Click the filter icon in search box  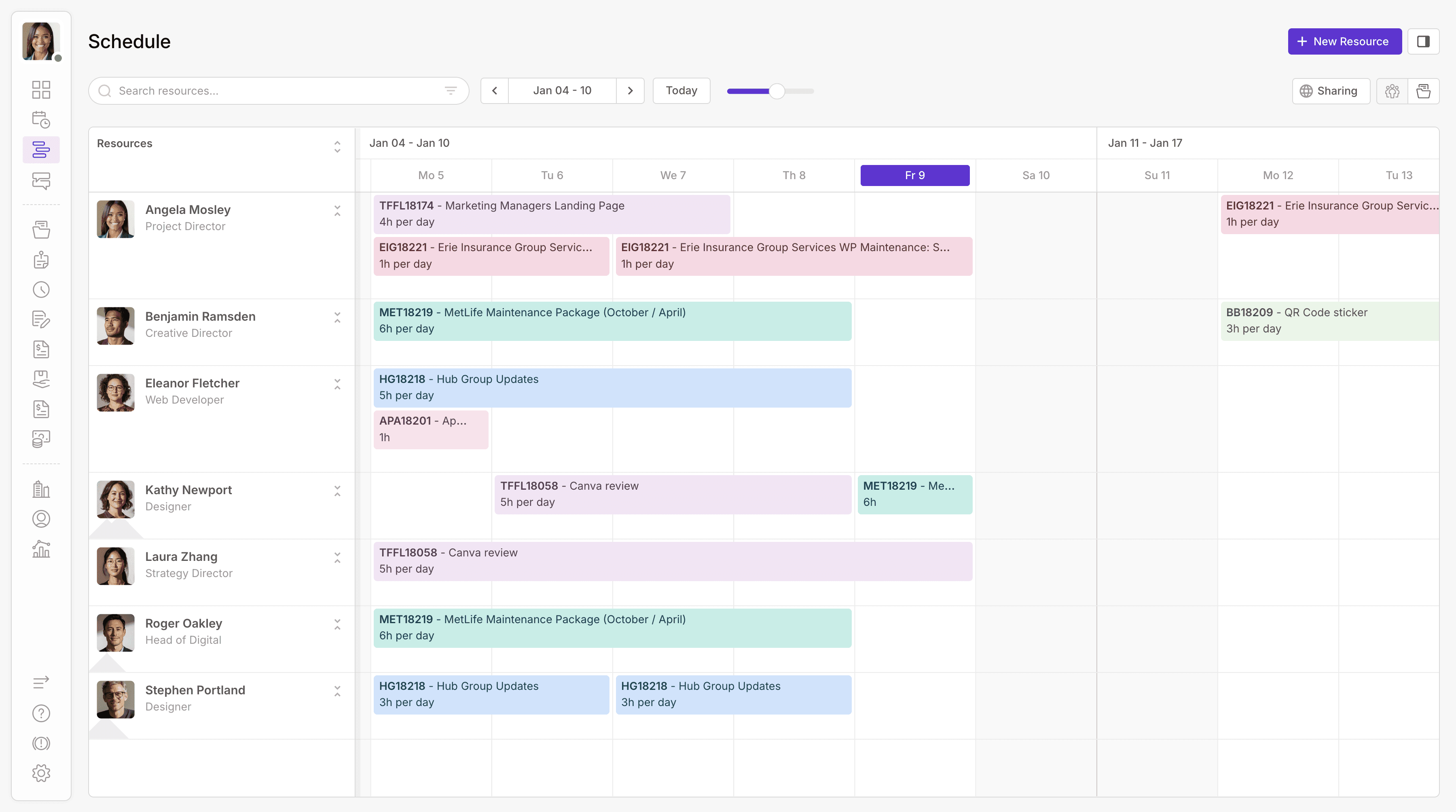point(451,91)
